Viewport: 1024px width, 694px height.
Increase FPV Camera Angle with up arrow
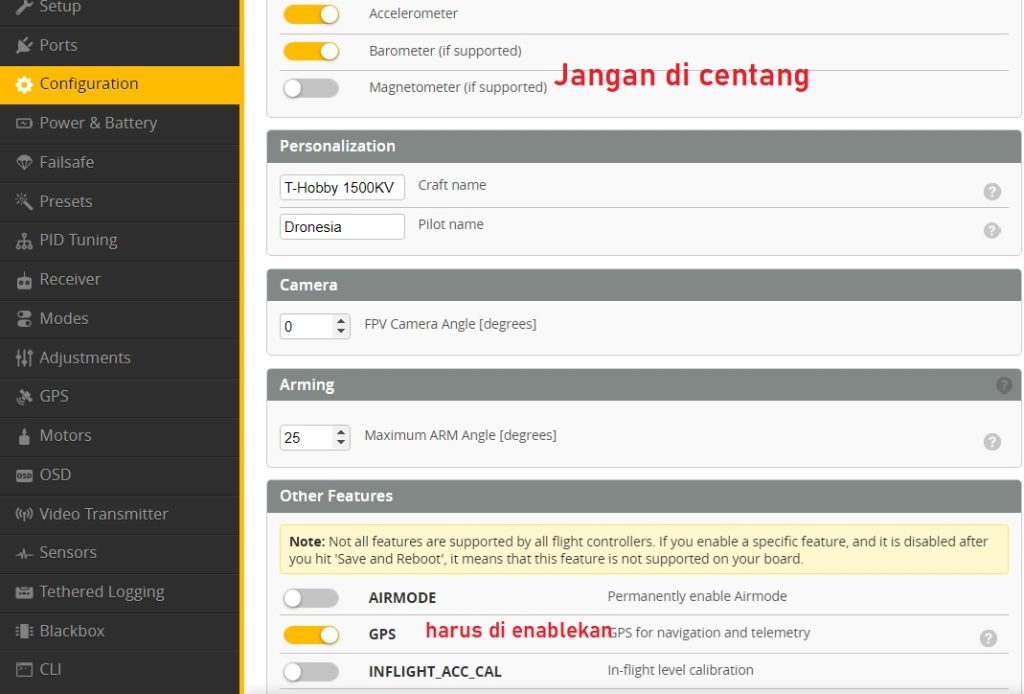[x=341, y=321]
